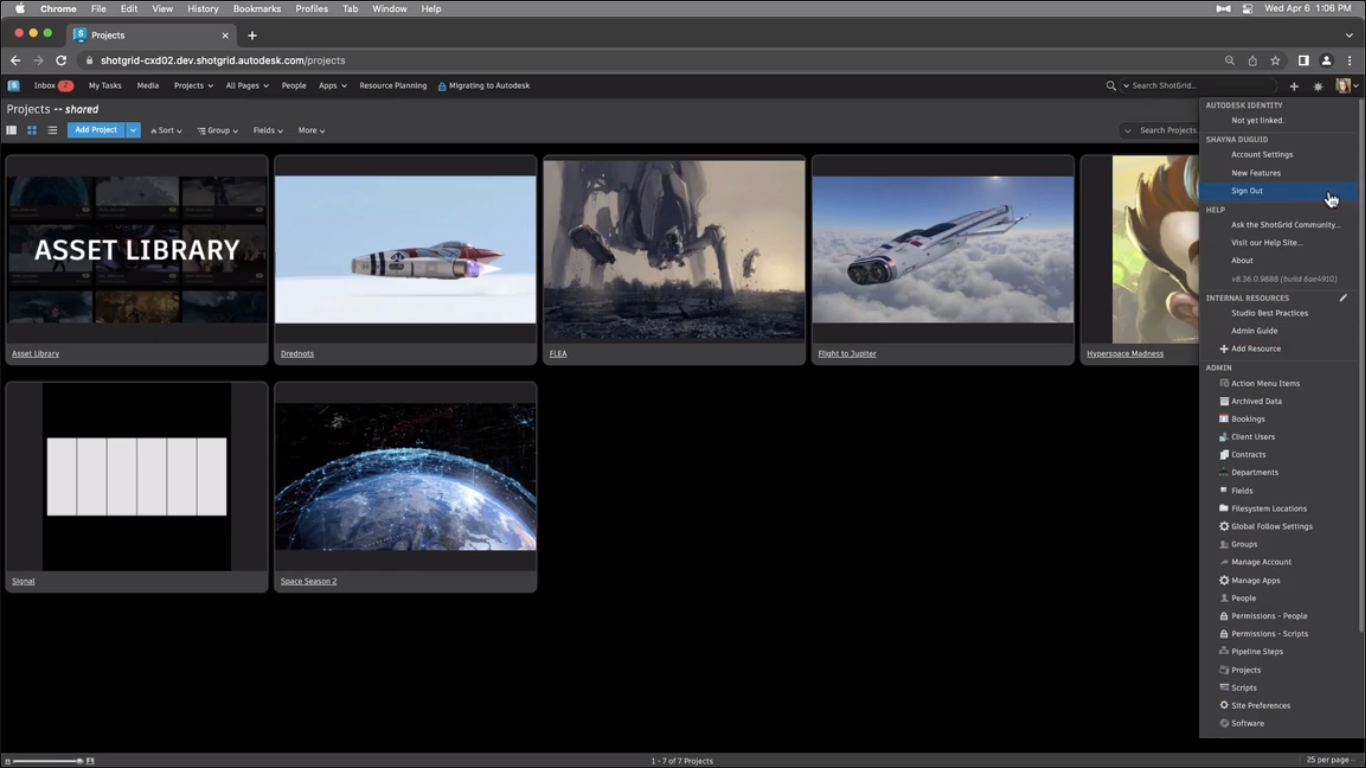
Task: Expand the Sort dropdown
Action: coord(166,130)
